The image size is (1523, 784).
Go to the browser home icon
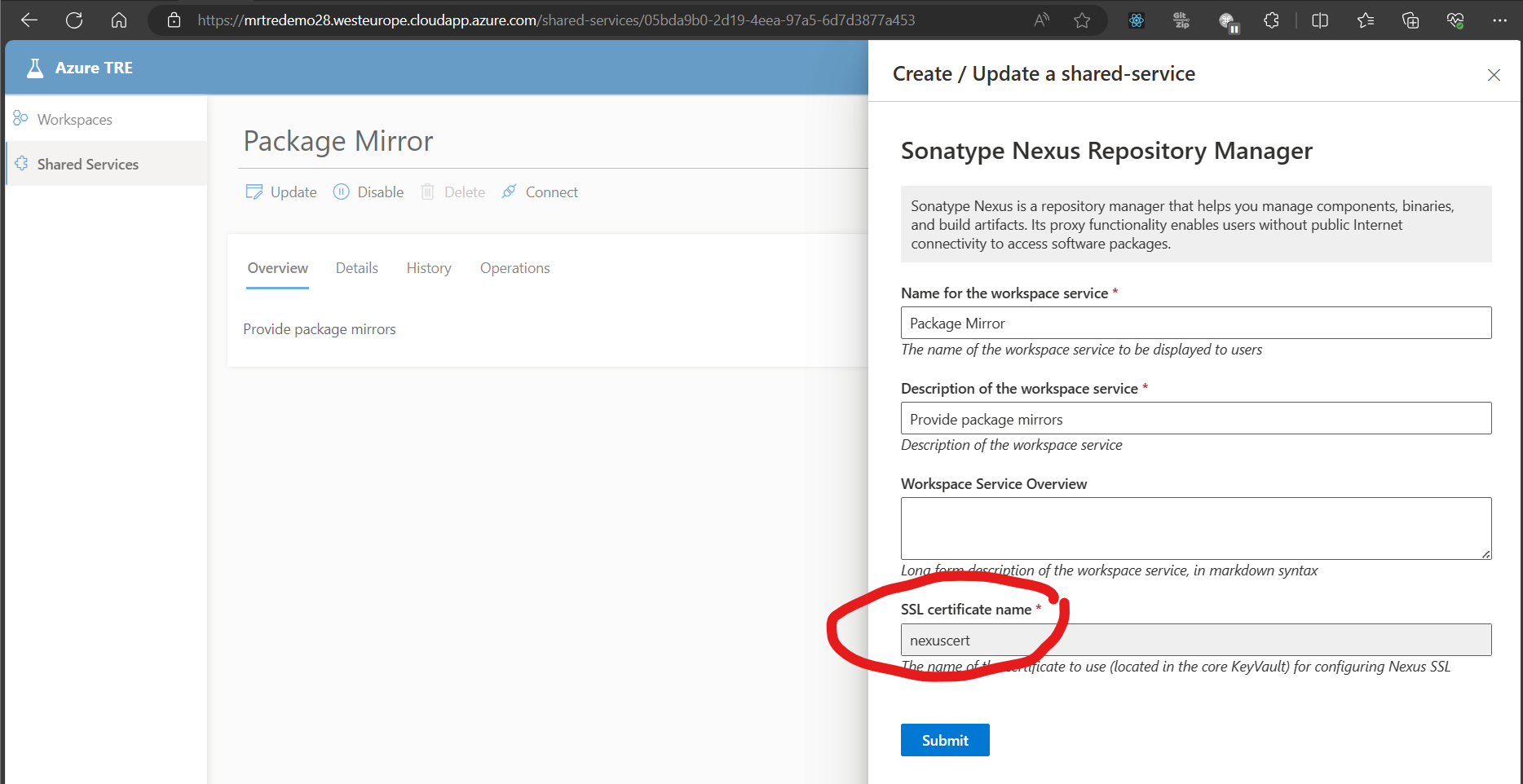(x=119, y=20)
